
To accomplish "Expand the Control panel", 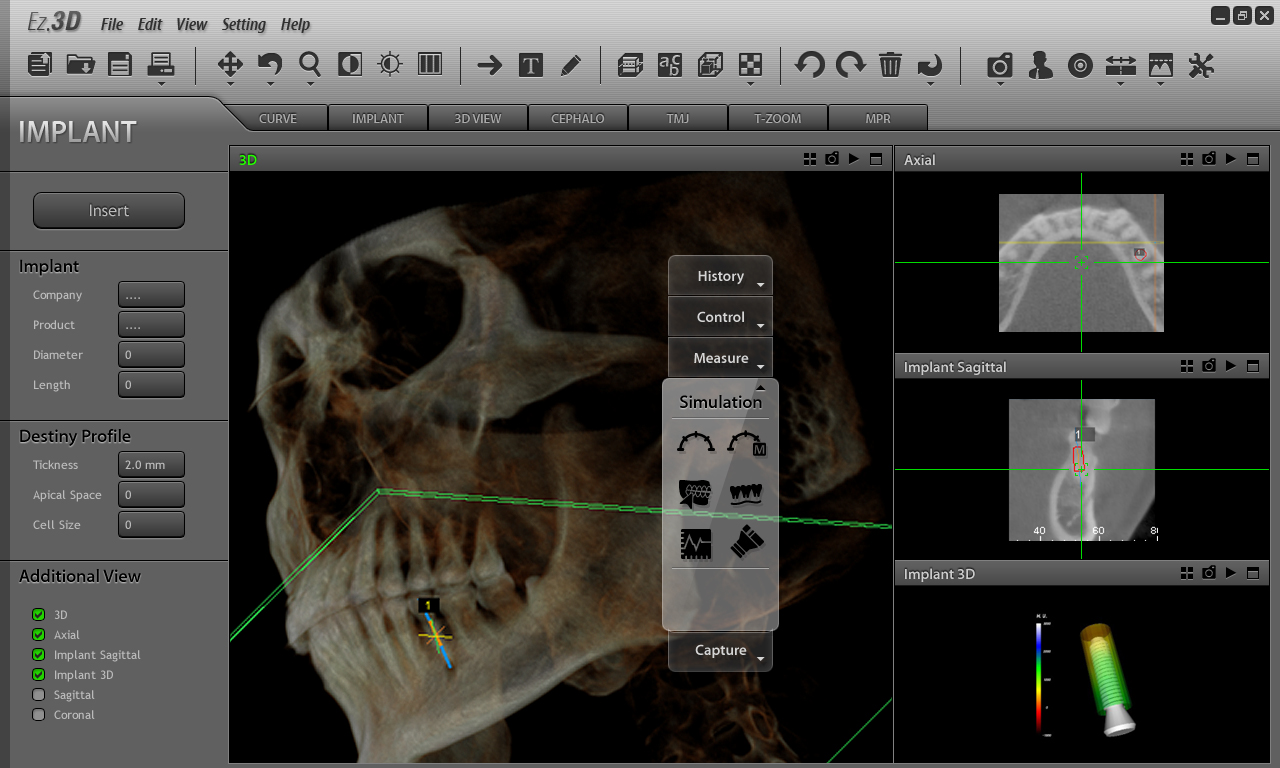I will [720, 317].
